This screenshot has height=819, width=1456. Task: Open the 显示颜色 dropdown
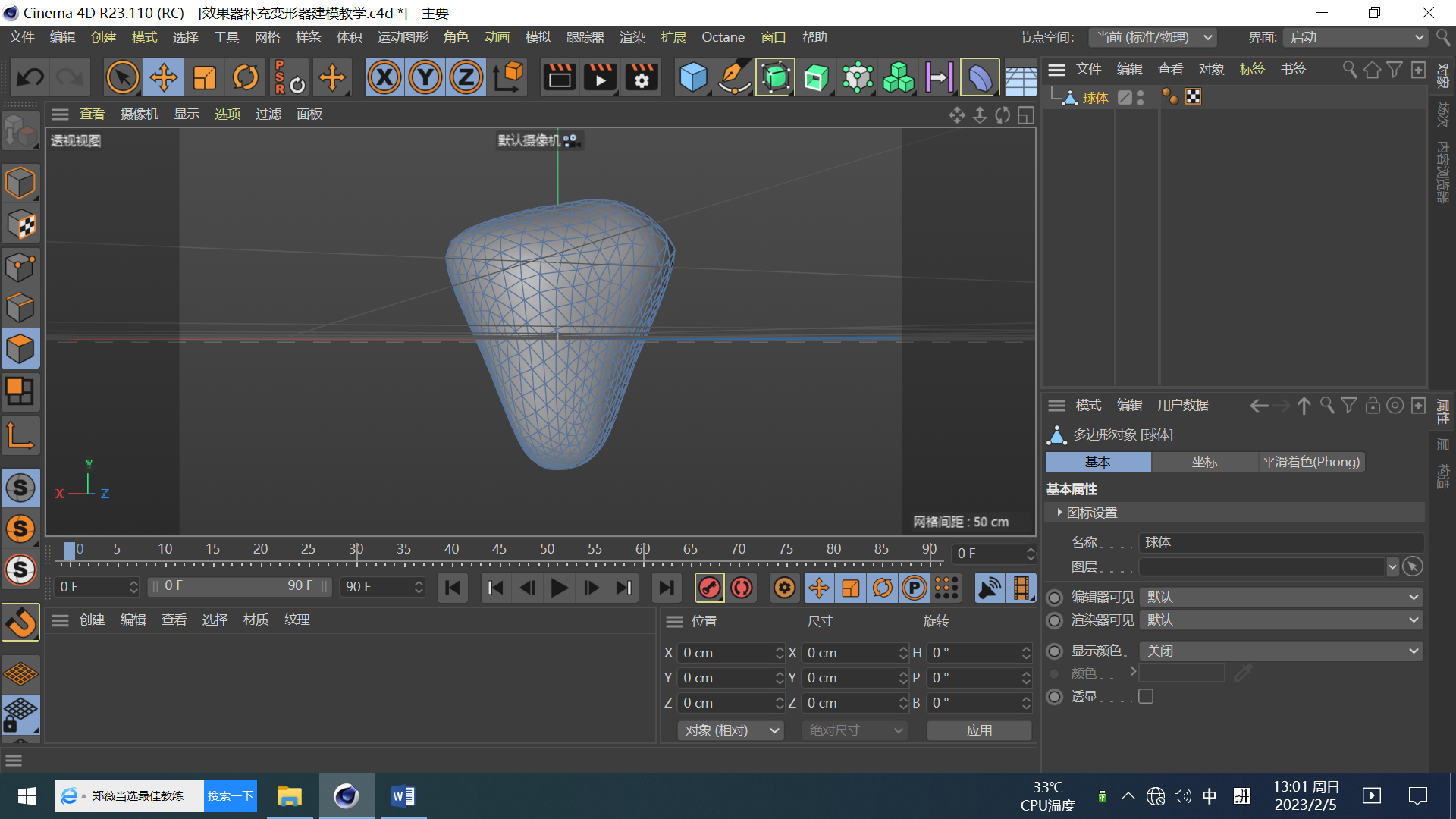coord(1282,651)
